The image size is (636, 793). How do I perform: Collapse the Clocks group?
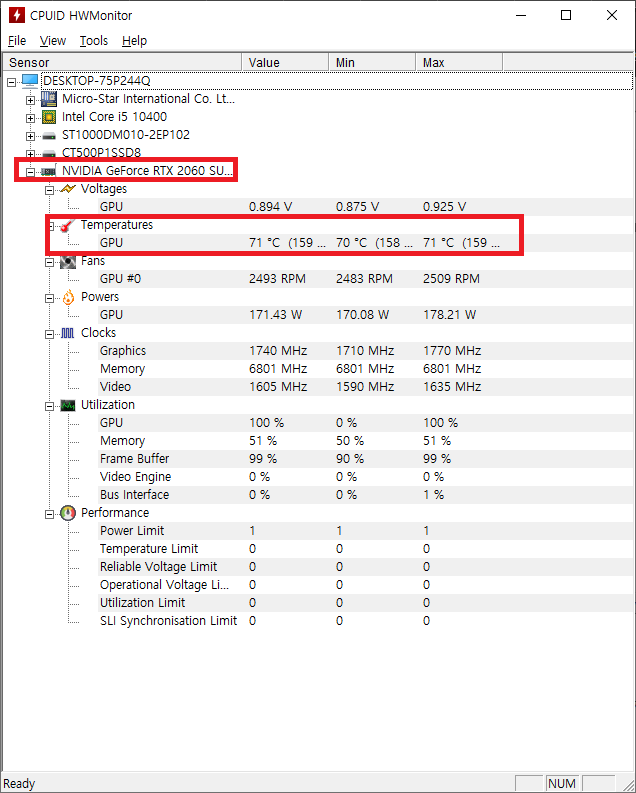[49, 334]
